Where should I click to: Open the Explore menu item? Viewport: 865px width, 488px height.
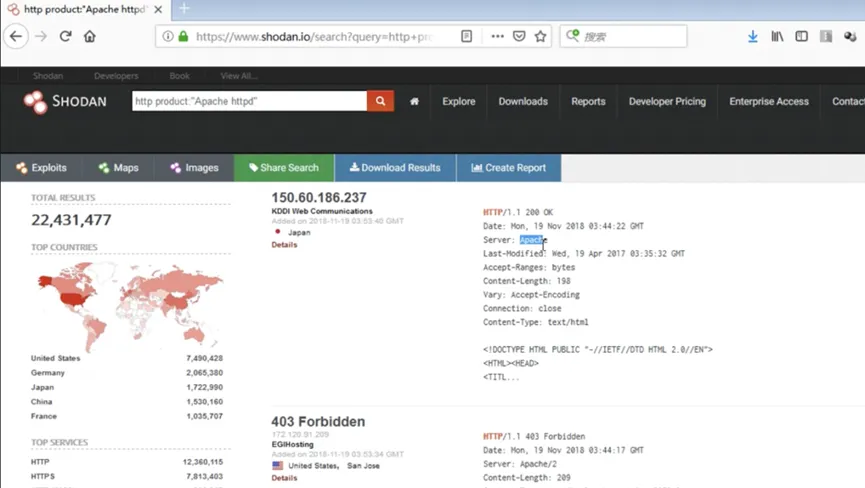pyautogui.click(x=458, y=101)
